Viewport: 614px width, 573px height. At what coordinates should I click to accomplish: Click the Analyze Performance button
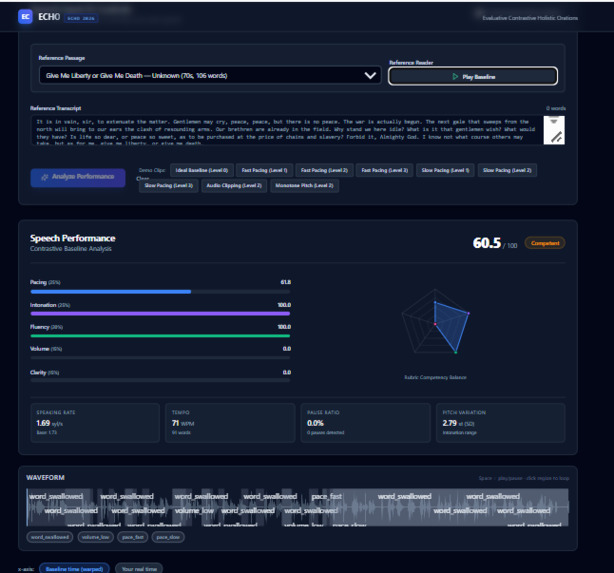tap(78, 177)
